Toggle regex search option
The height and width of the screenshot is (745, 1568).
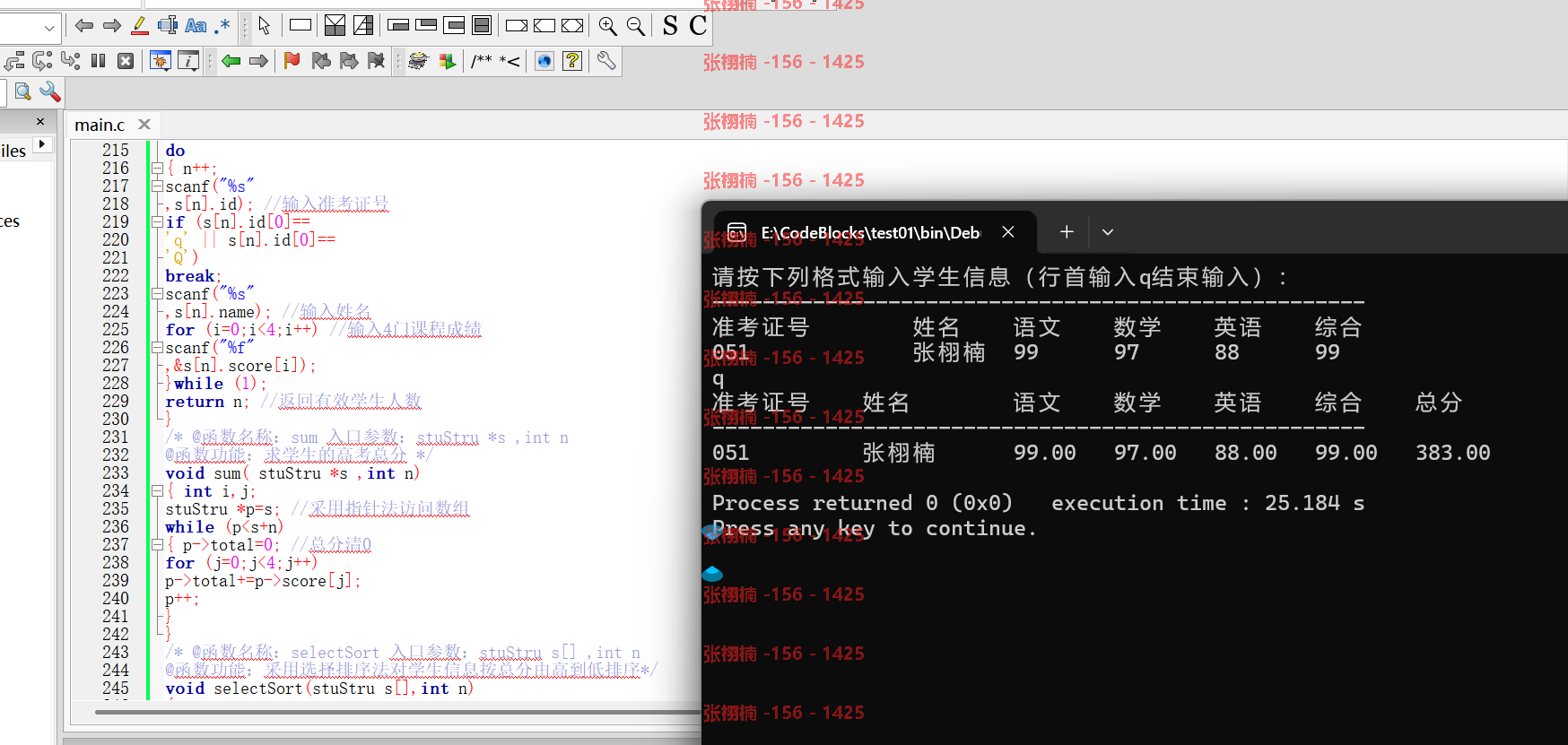pyautogui.click(x=222, y=26)
